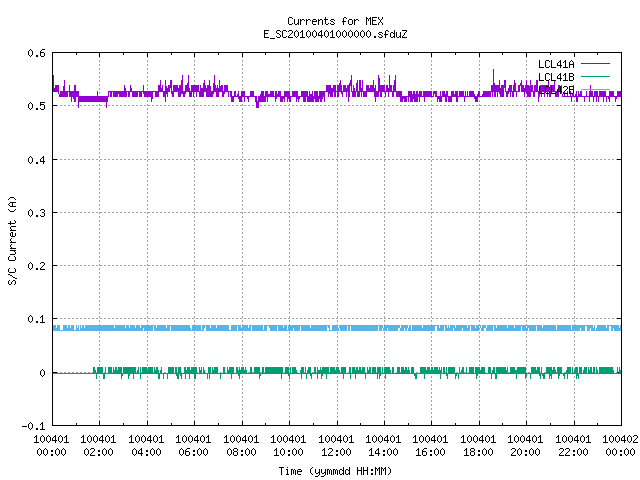The width and height of the screenshot is (640, 480).
Task: Click the -0.1 y-axis tick label
Action: coord(33,426)
